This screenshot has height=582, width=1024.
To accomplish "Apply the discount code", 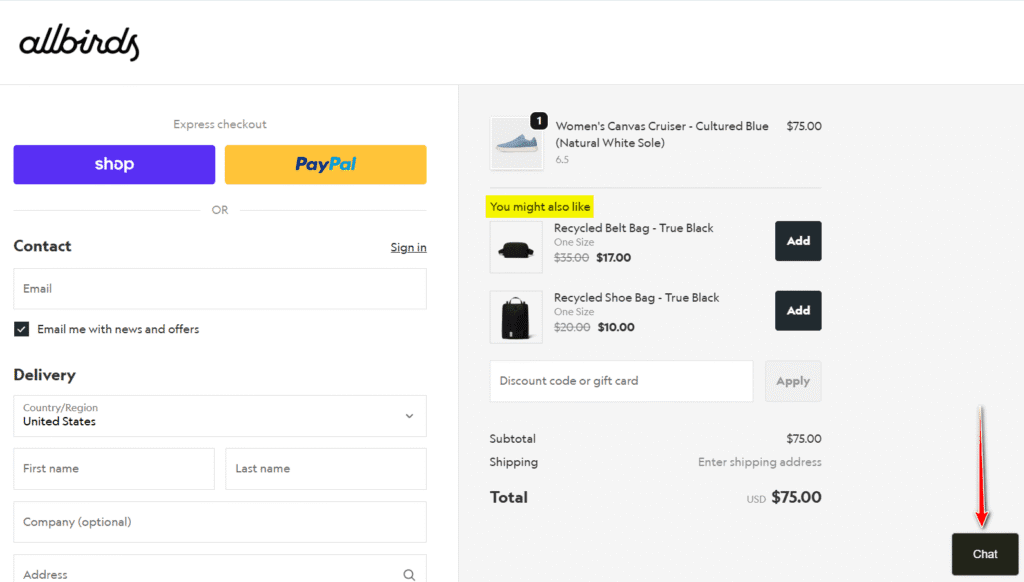I will click(x=793, y=381).
